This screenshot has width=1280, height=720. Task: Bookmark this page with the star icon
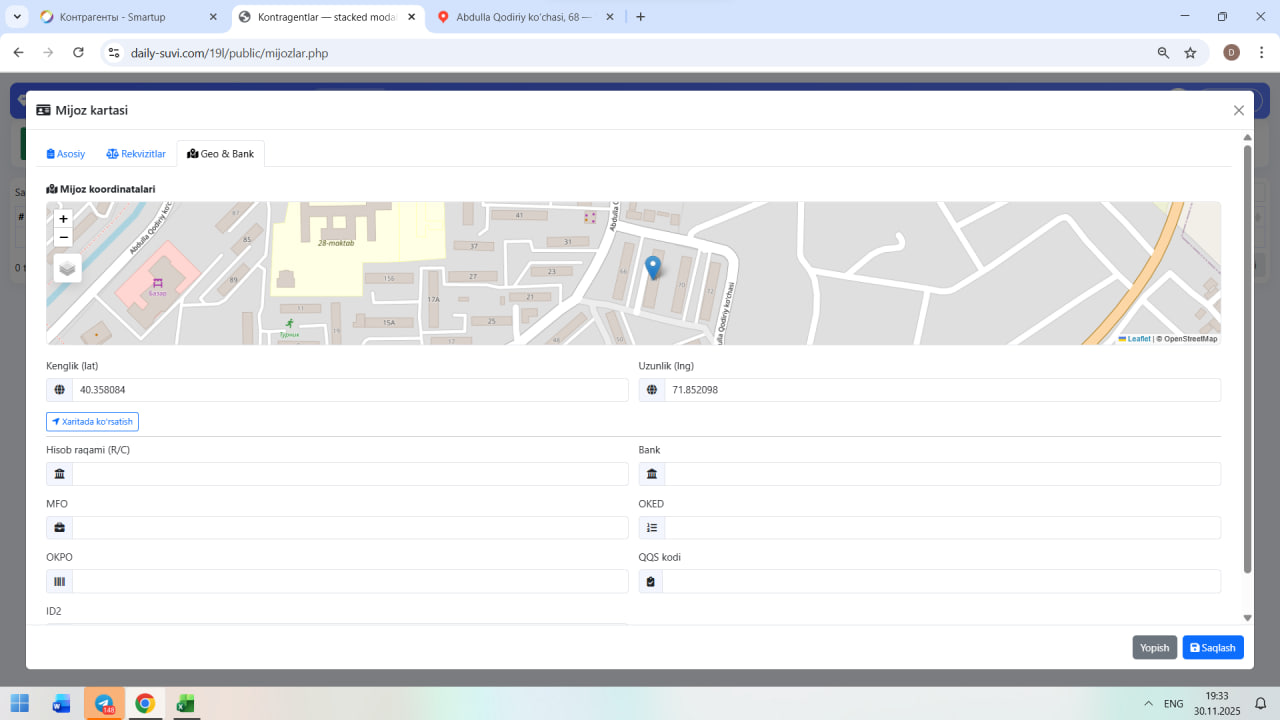click(1190, 53)
